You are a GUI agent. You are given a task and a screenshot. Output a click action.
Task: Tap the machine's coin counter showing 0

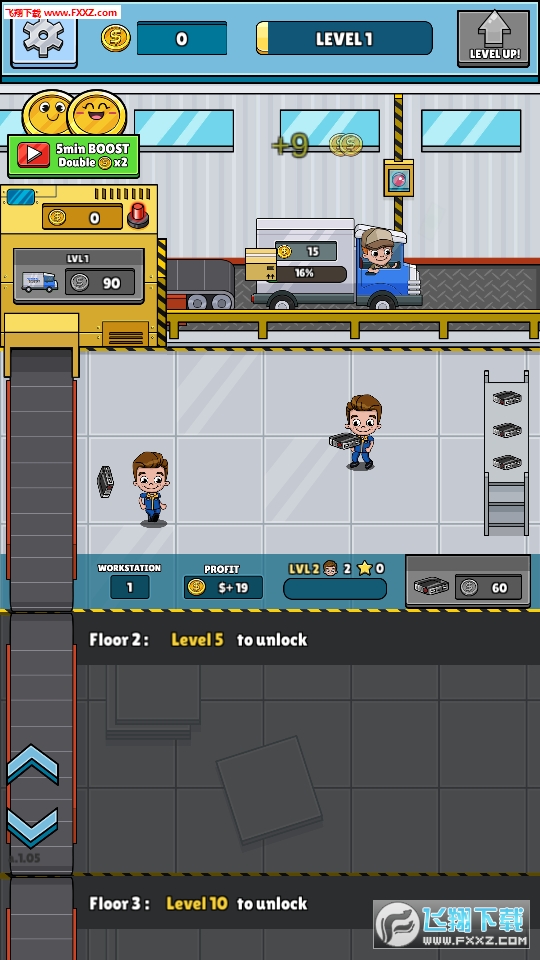click(x=82, y=217)
